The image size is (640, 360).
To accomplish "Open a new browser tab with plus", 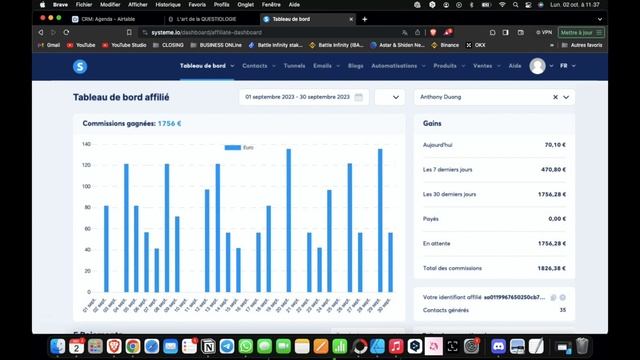I will point(364,19).
